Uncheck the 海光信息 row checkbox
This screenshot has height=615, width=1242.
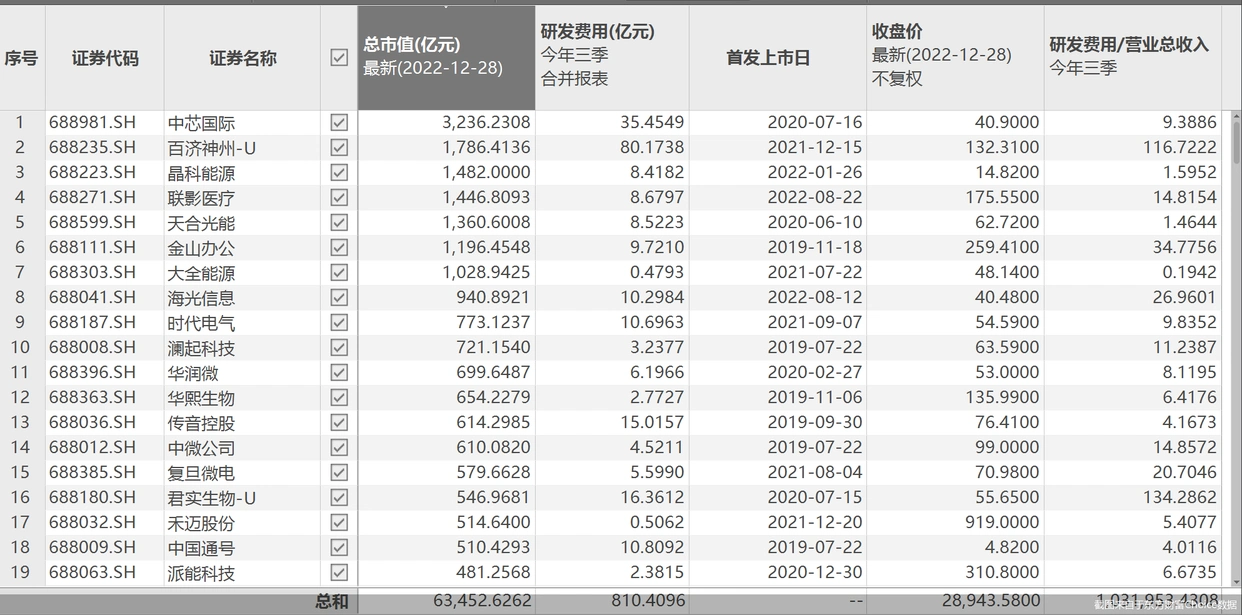coord(339,297)
